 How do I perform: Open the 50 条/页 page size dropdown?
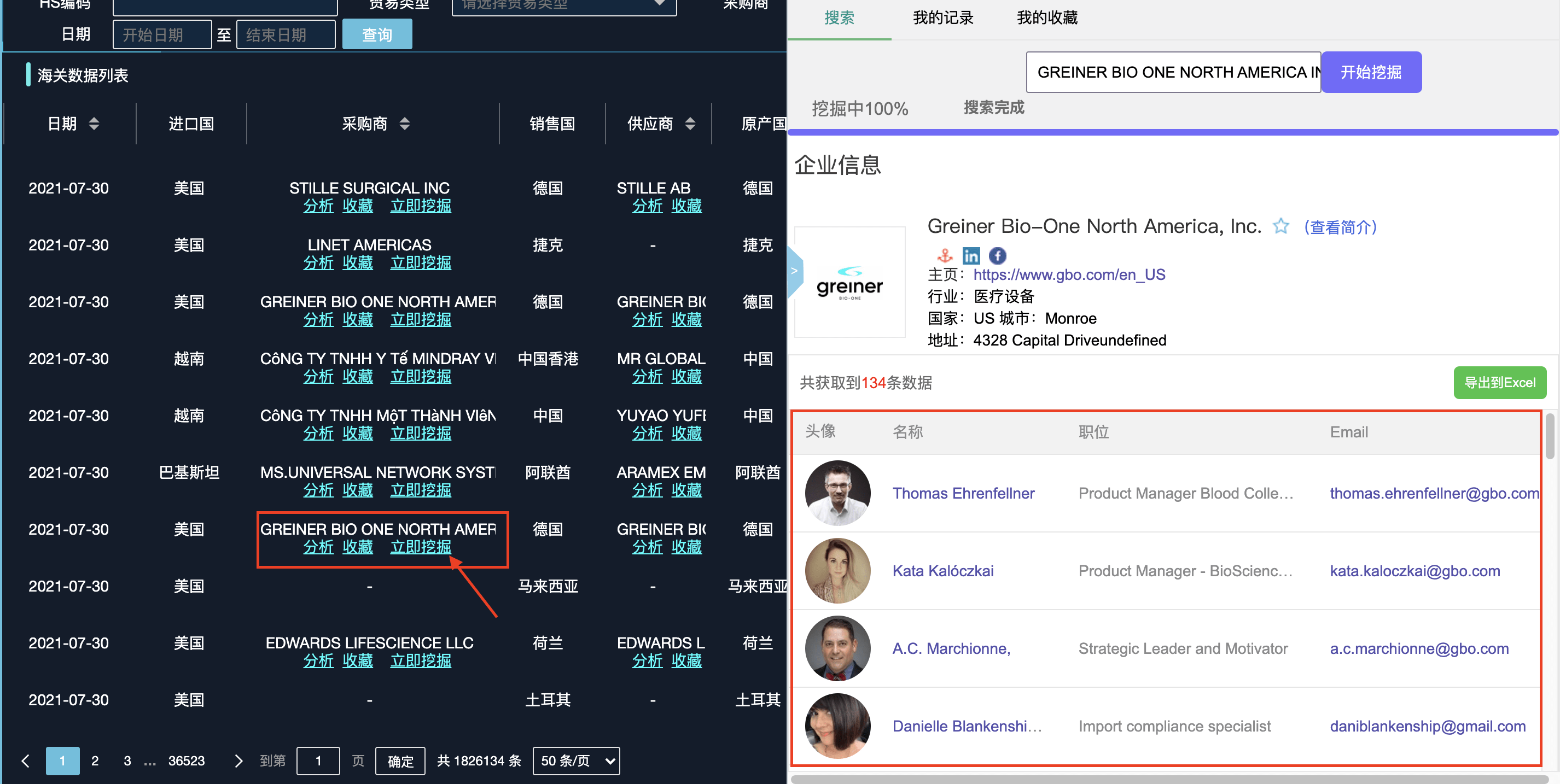pyautogui.click(x=576, y=761)
